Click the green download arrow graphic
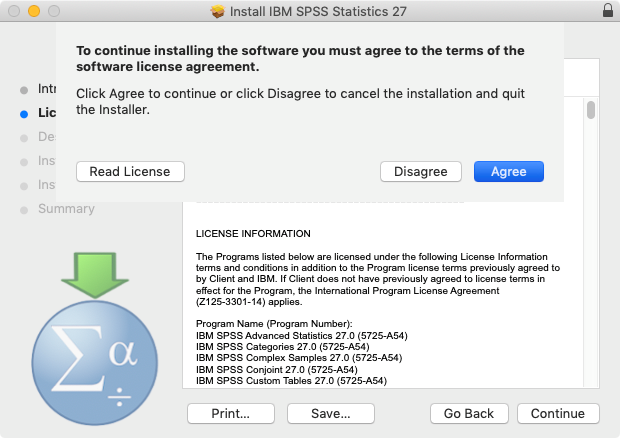The height and width of the screenshot is (438, 620). 95,275
